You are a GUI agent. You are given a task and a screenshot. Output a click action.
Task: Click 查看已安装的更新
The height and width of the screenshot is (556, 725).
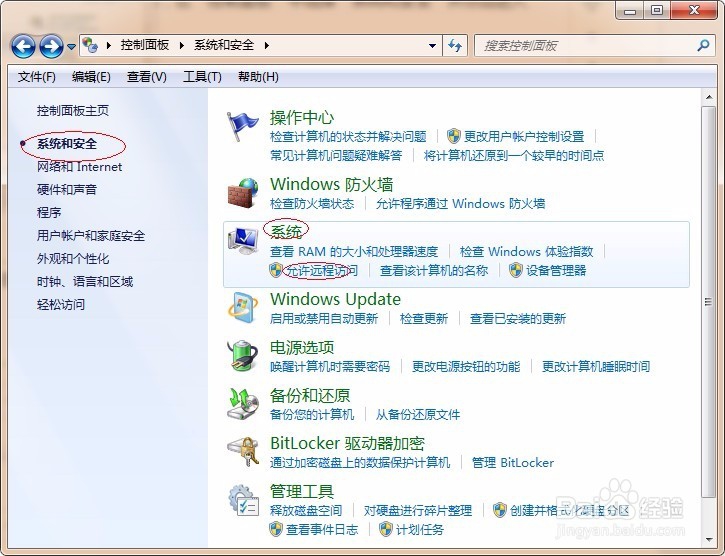(517, 319)
